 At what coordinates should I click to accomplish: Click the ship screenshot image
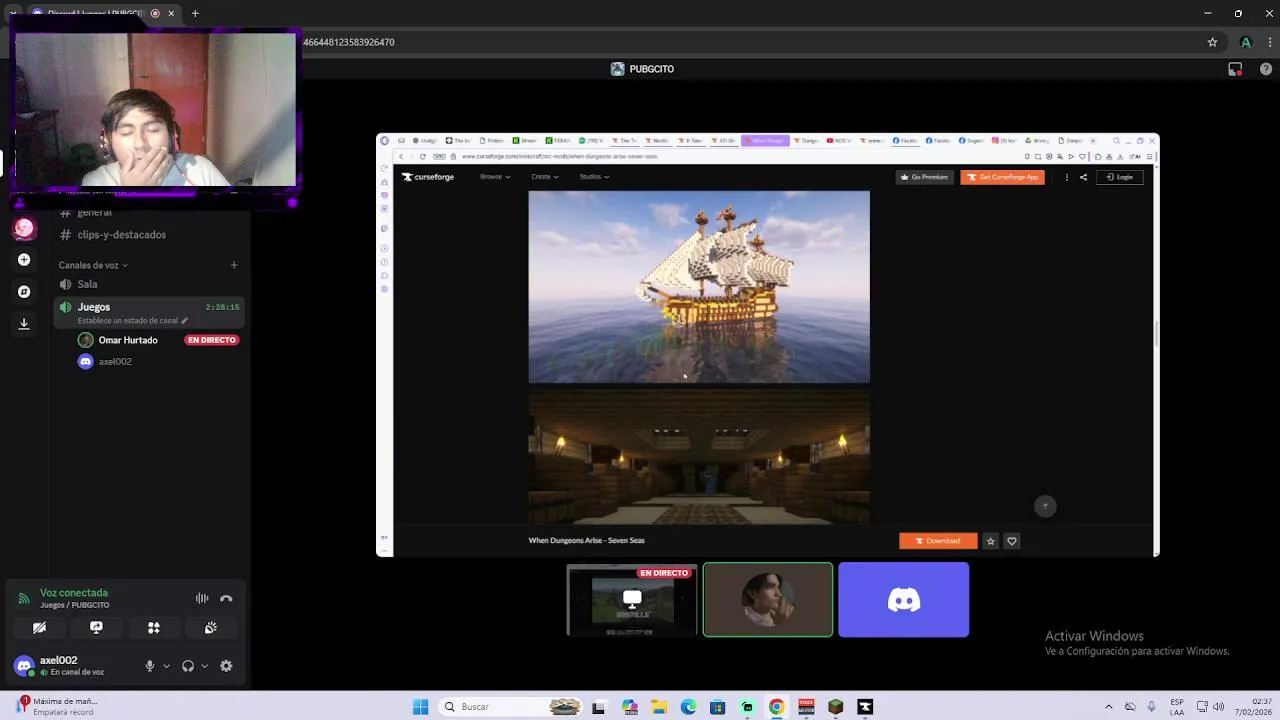[699, 287]
